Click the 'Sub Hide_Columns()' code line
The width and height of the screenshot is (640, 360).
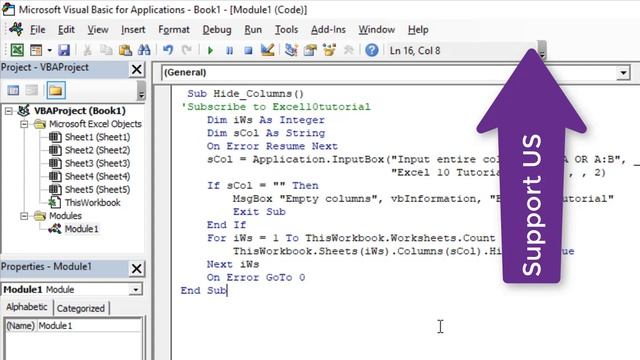click(246, 93)
